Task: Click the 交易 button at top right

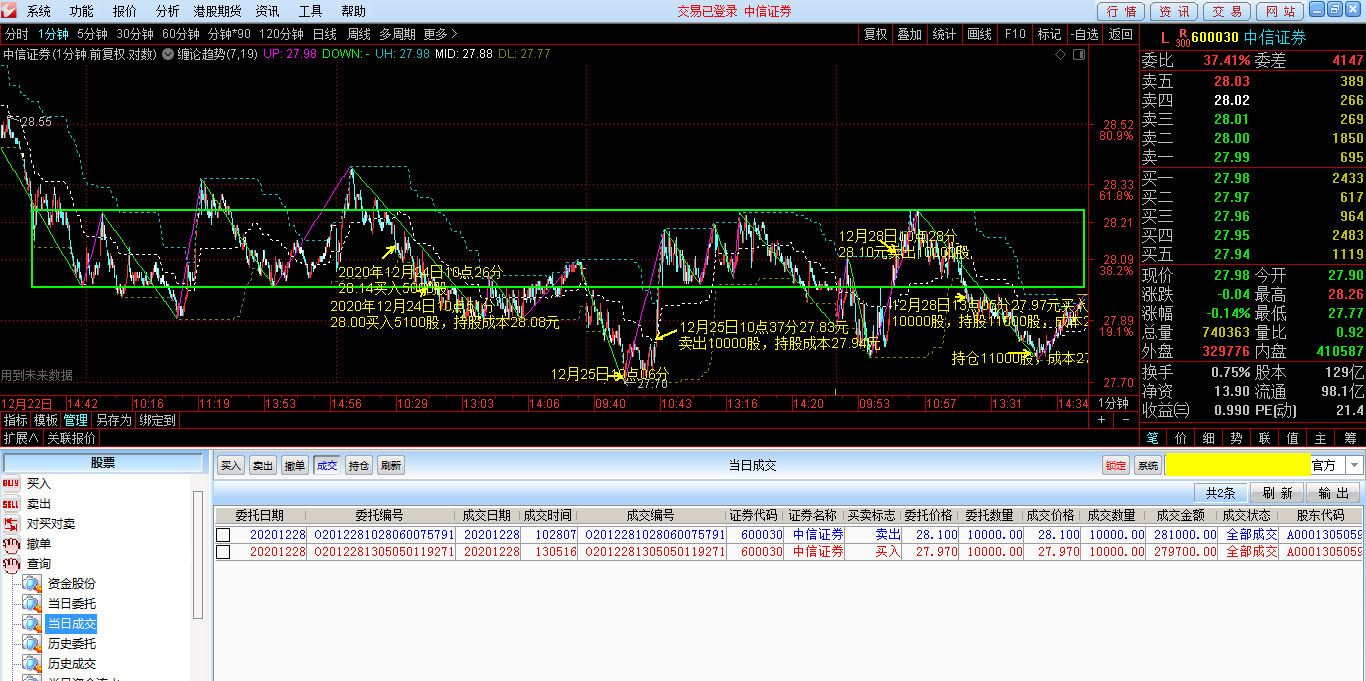Action: pos(1226,11)
